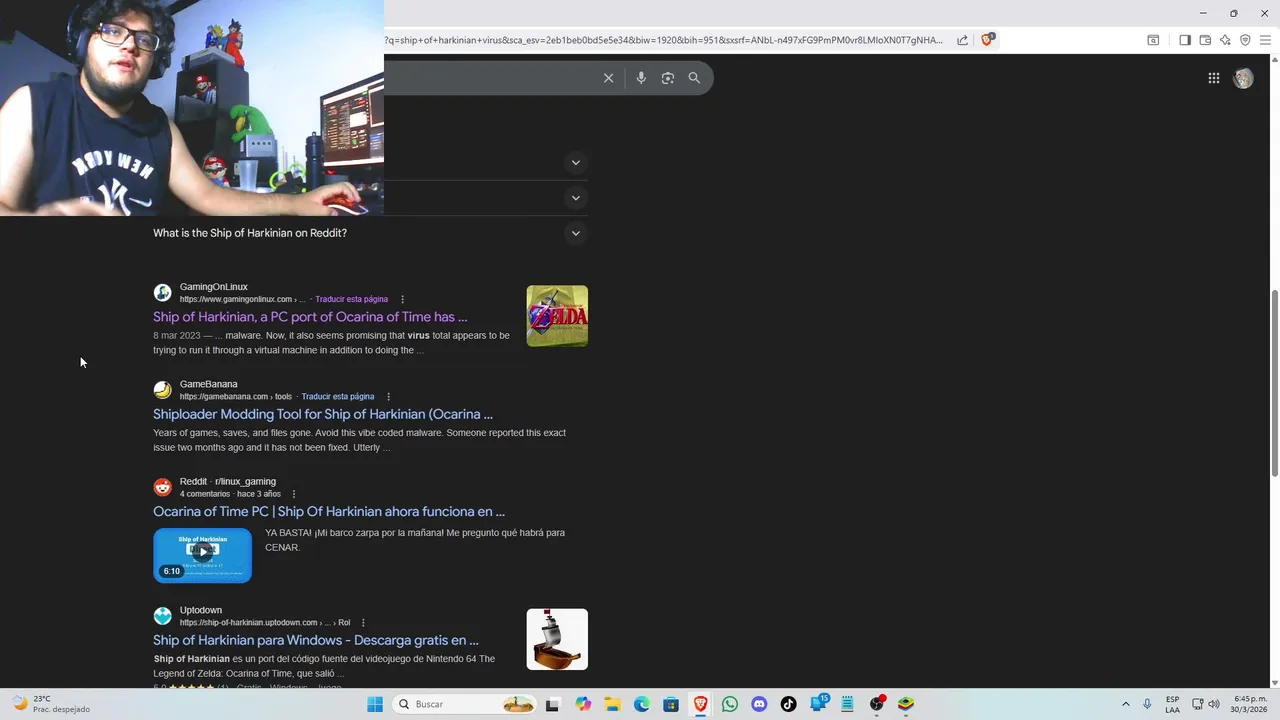This screenshot has width=1280, height=720.
Task: Open the Brave Wallet icon
Action: (x=1205, y=40)
